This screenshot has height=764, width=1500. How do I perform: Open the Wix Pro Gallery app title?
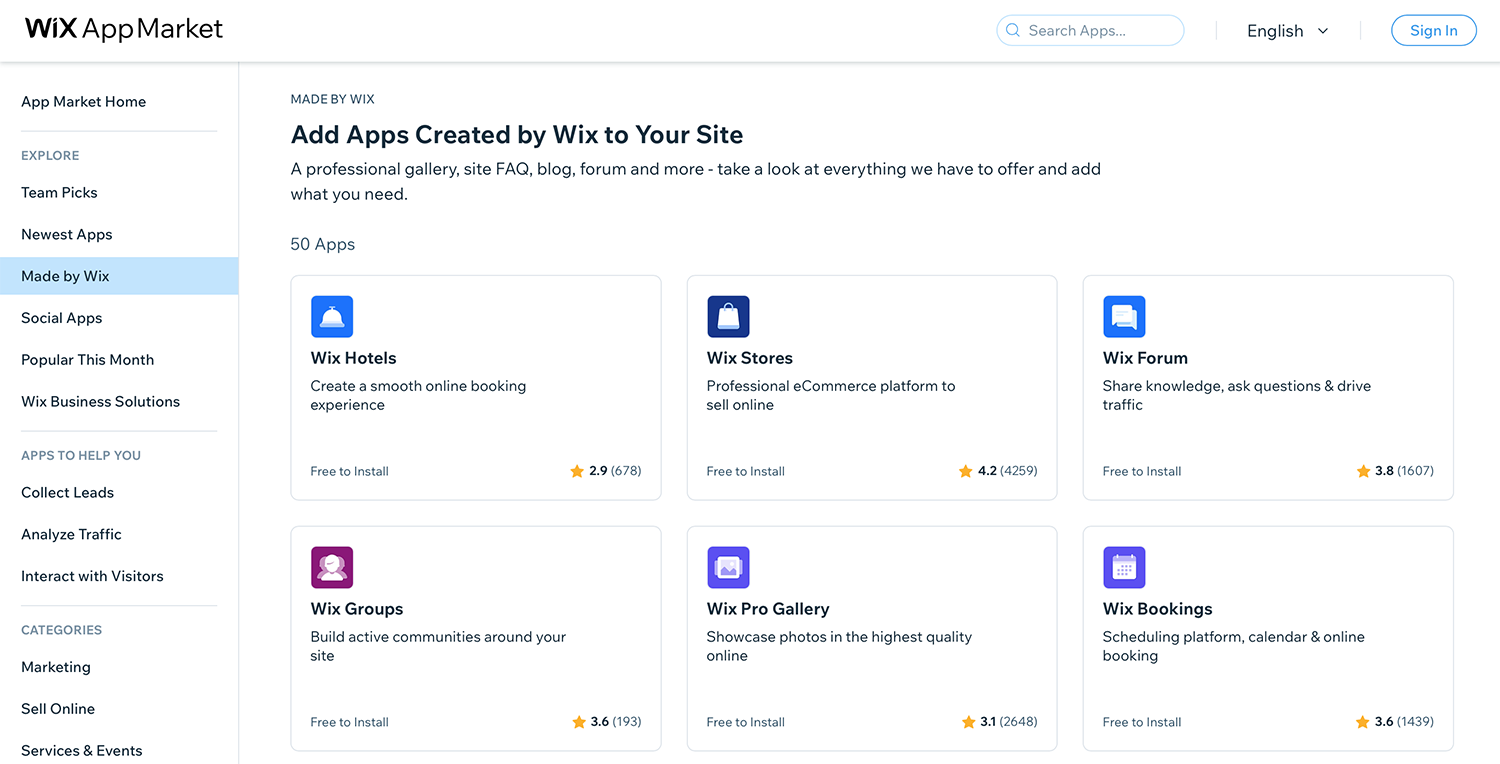(768, 609)
